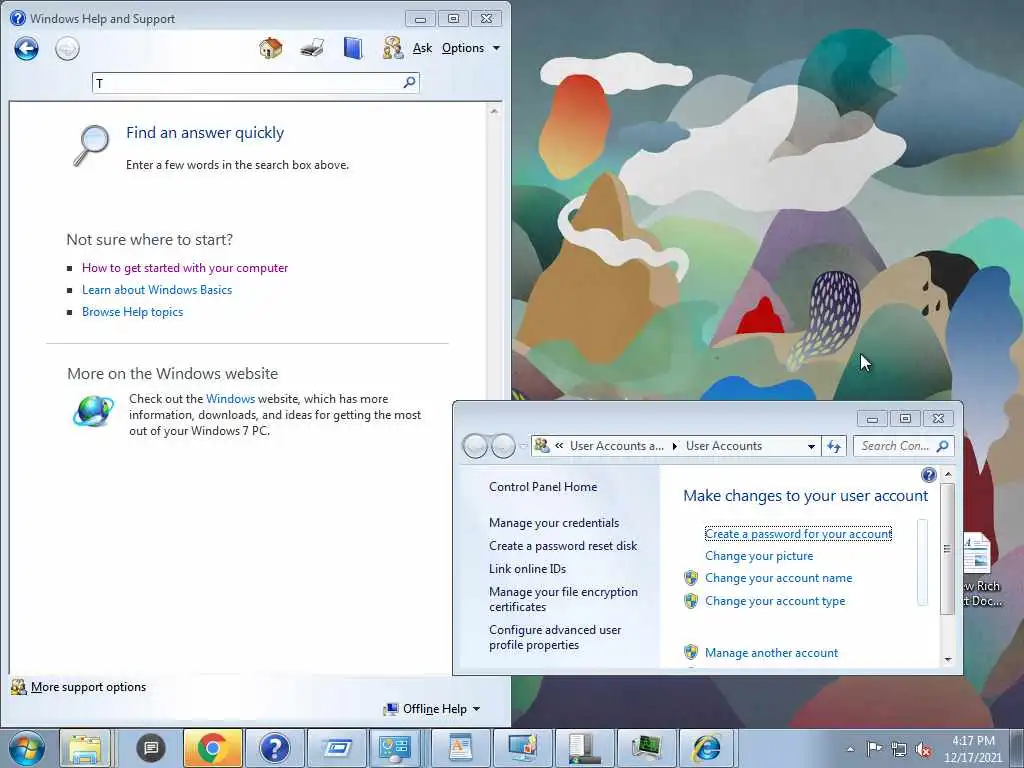Click Change your account type
1024x768 pixels.
(x=775, y=601)
